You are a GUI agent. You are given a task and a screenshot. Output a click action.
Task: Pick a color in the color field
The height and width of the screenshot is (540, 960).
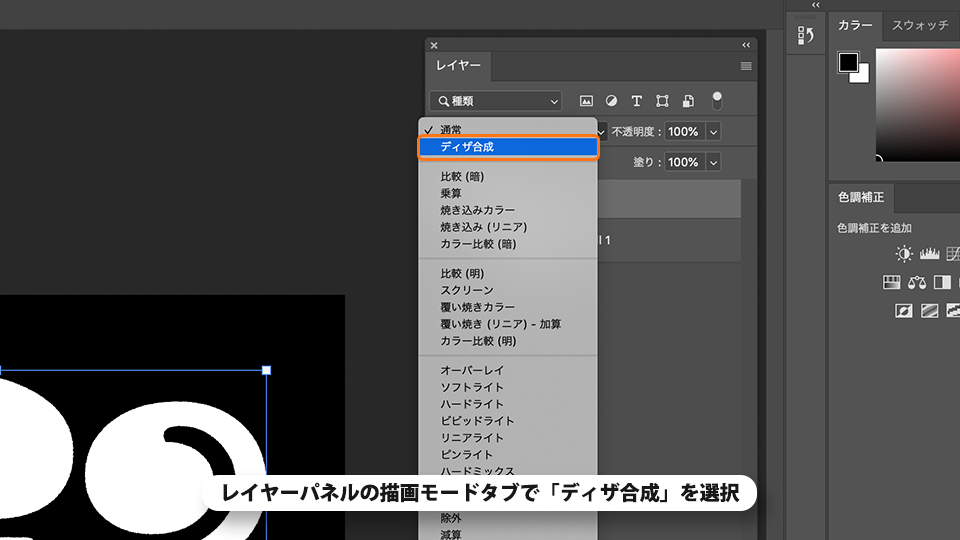(x=918, y=105)
